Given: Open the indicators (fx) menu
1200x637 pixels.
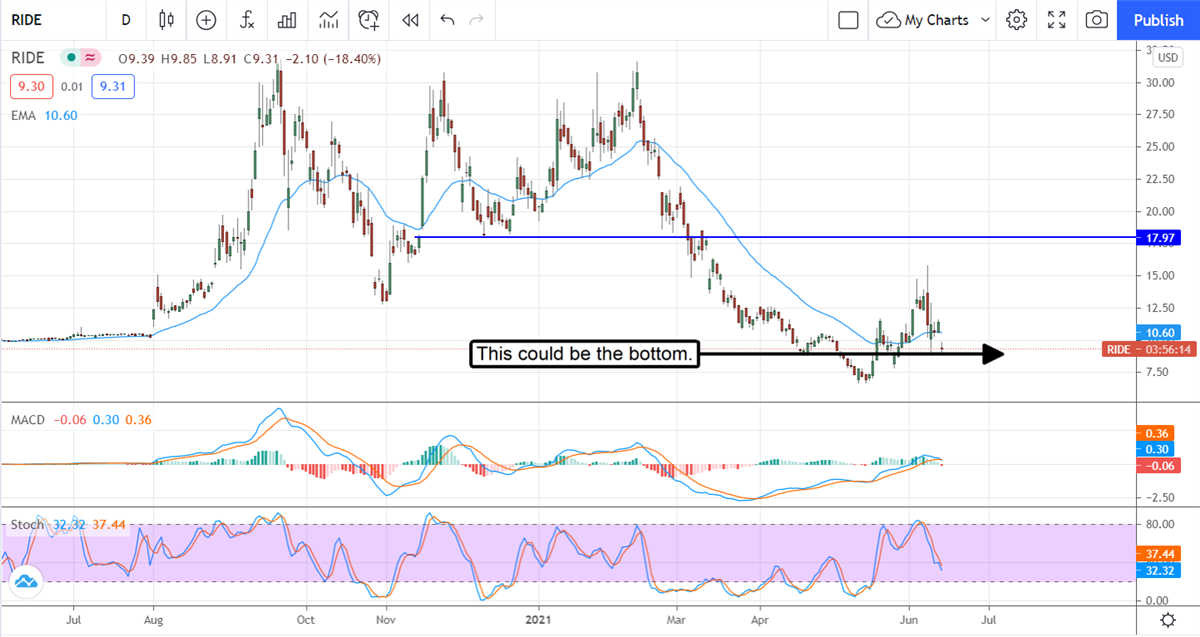Looking at the screenshot, I should pyautogui.click(x=247, y=20).
